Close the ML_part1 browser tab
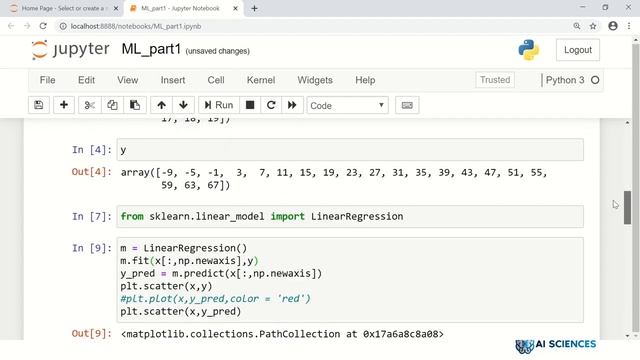The width and height of the screenshot is (640, 360). (235, 8)
